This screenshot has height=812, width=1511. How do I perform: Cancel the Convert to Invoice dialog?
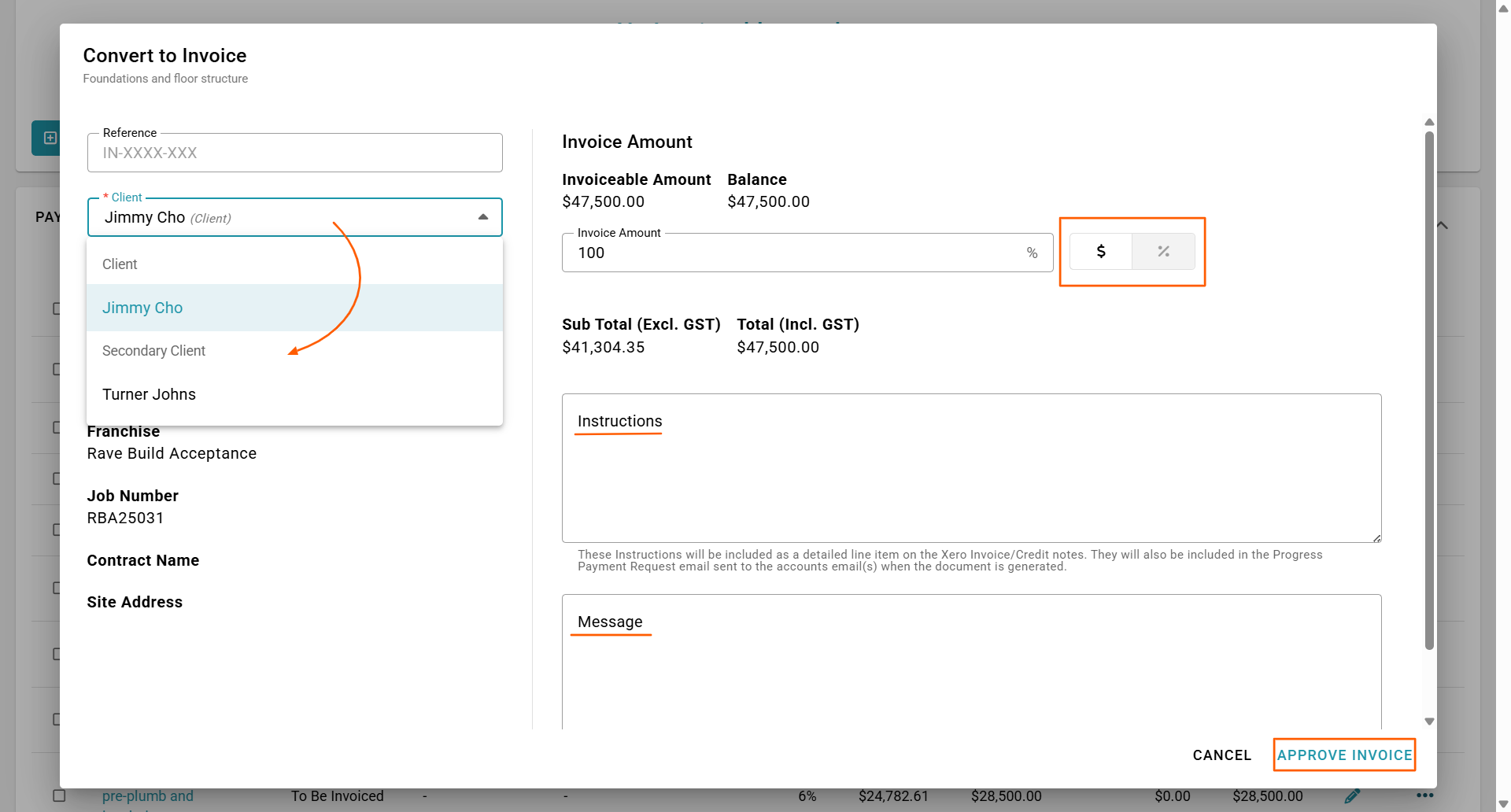1221,755
